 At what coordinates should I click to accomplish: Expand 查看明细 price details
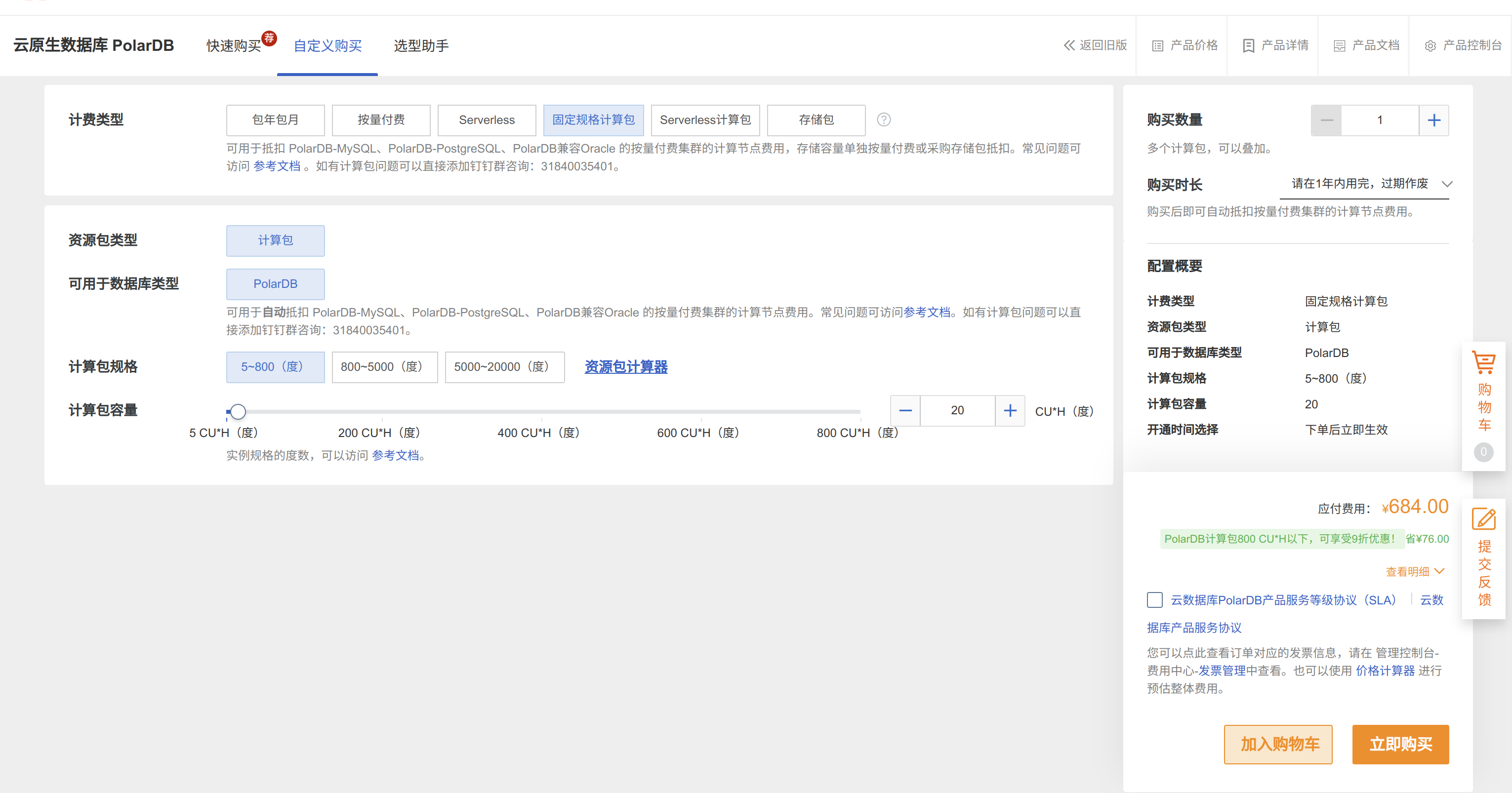[1415, 571]
